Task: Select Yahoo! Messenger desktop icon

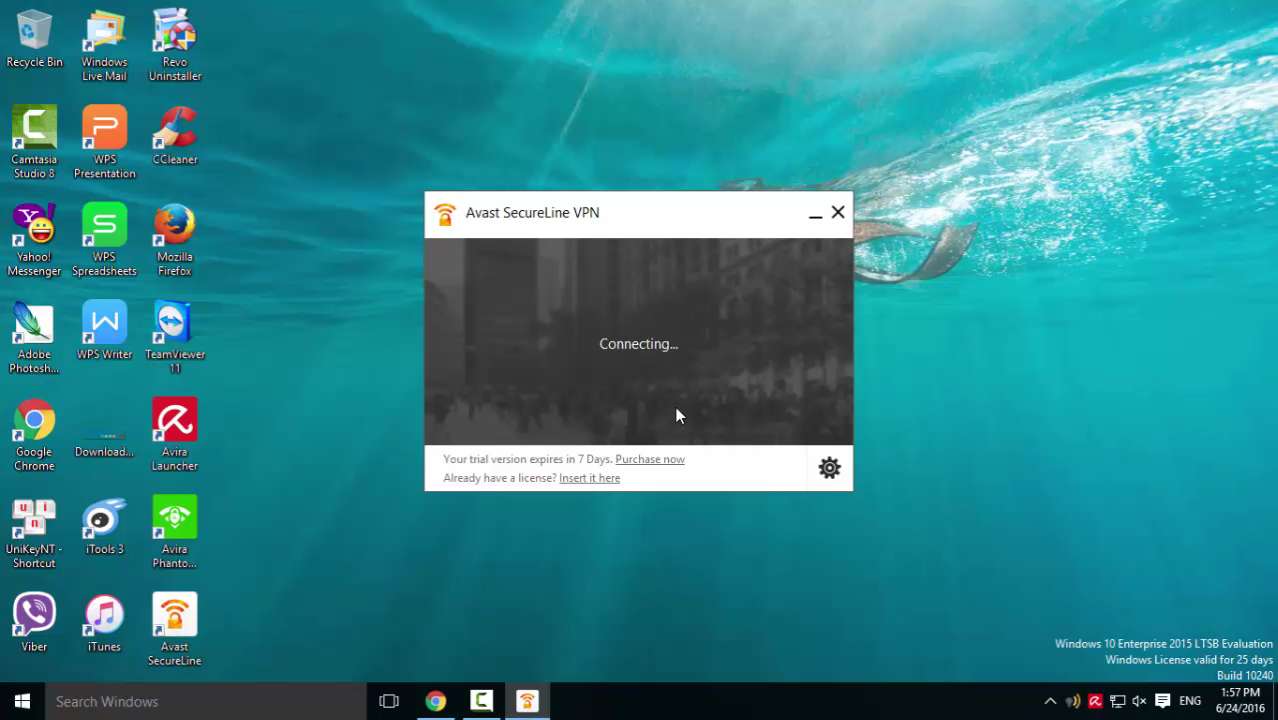Action: coord(34,241)
